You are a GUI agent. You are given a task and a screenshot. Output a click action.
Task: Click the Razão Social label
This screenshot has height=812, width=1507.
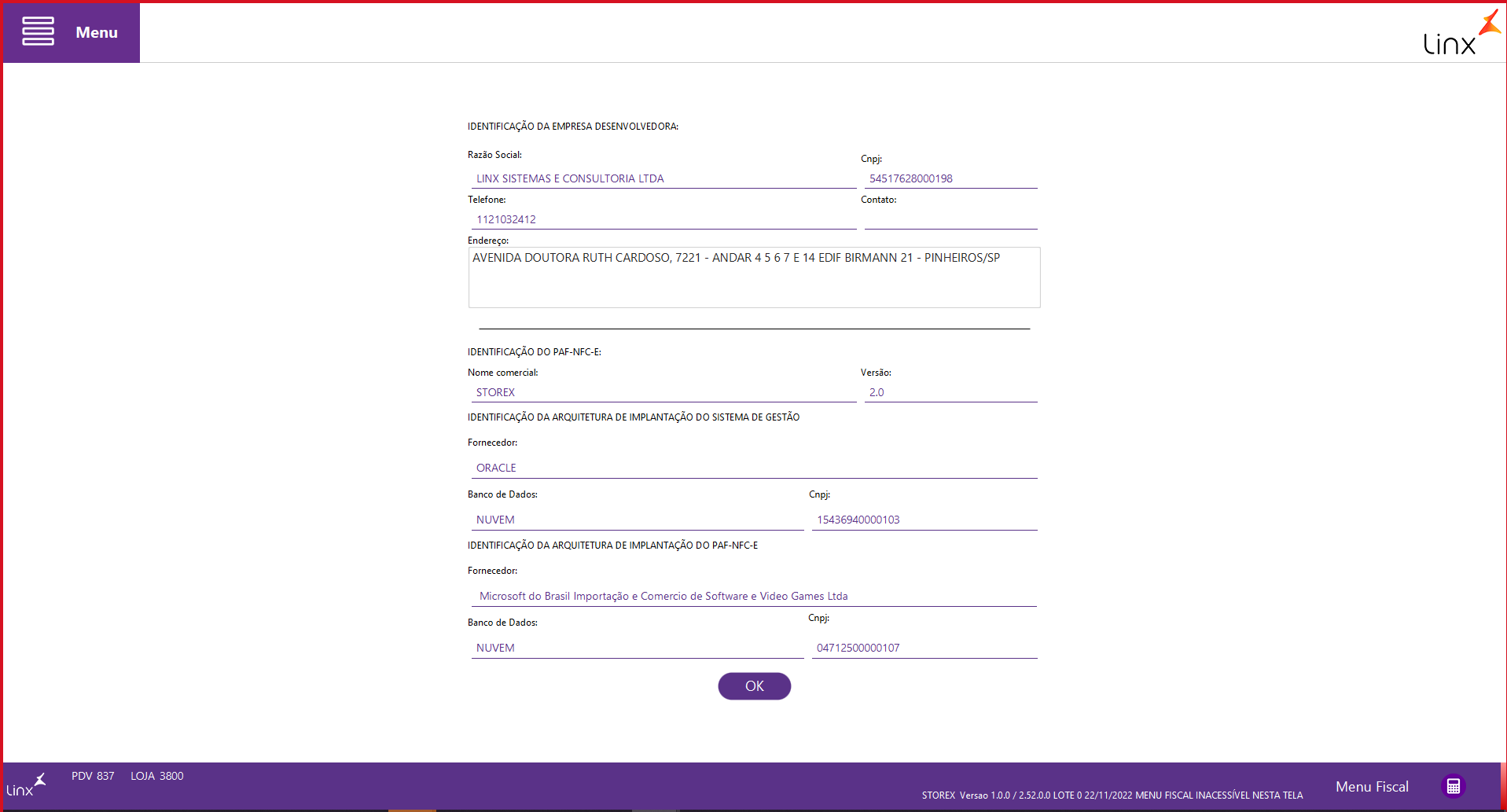point(494,155)
